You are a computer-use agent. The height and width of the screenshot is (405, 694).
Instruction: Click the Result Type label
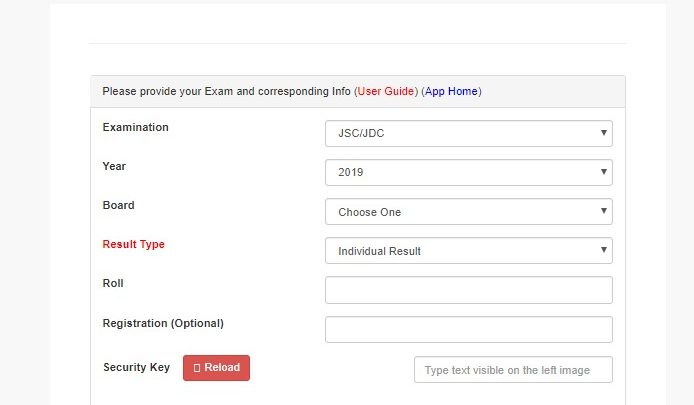(x=133, y=244)
